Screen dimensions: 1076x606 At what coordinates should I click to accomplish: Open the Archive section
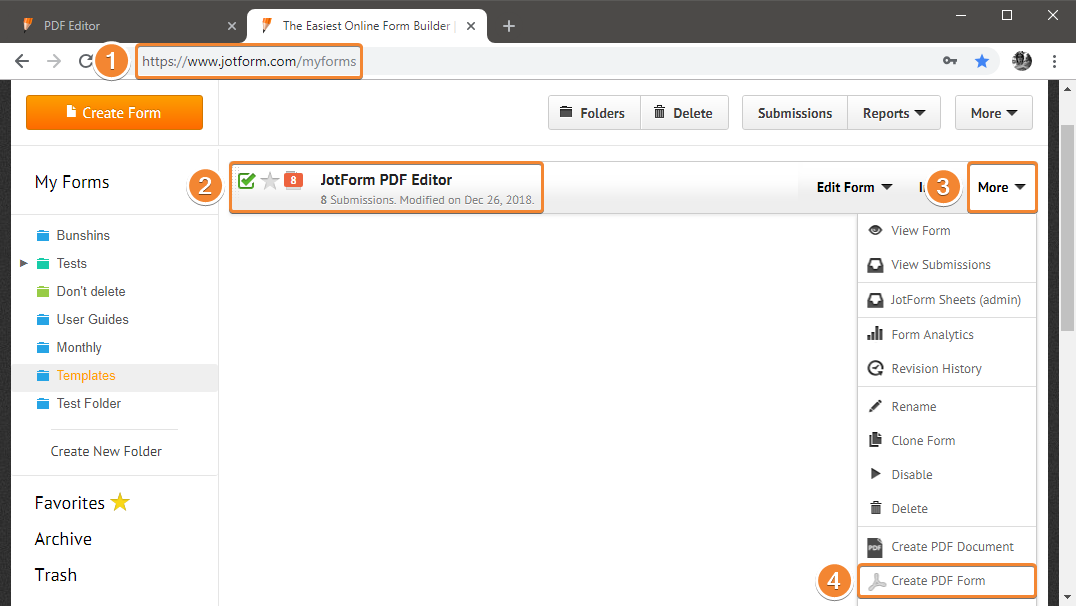(63, 539)
